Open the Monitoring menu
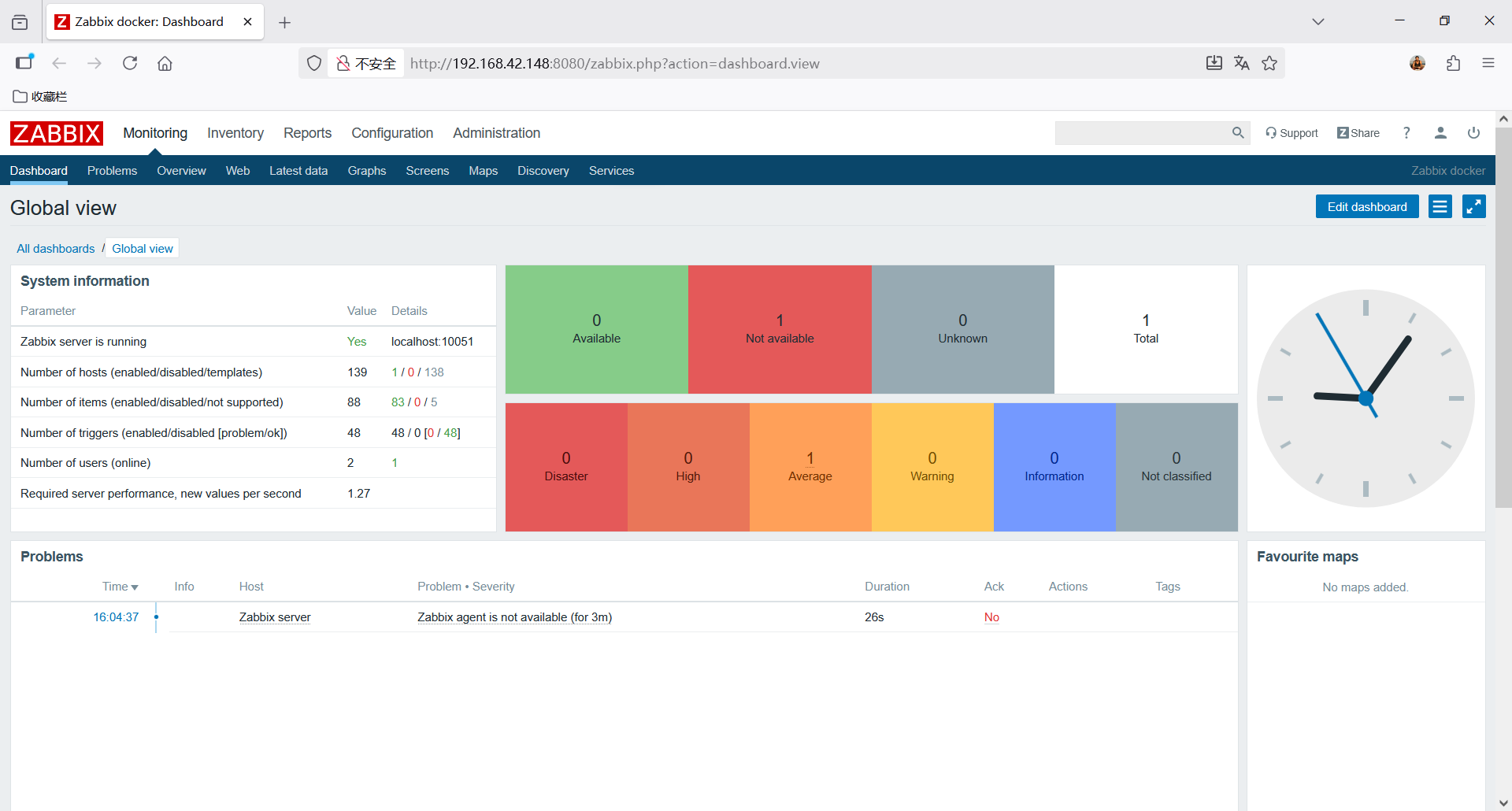The image size is (1512, 811). tap(155, 133)
